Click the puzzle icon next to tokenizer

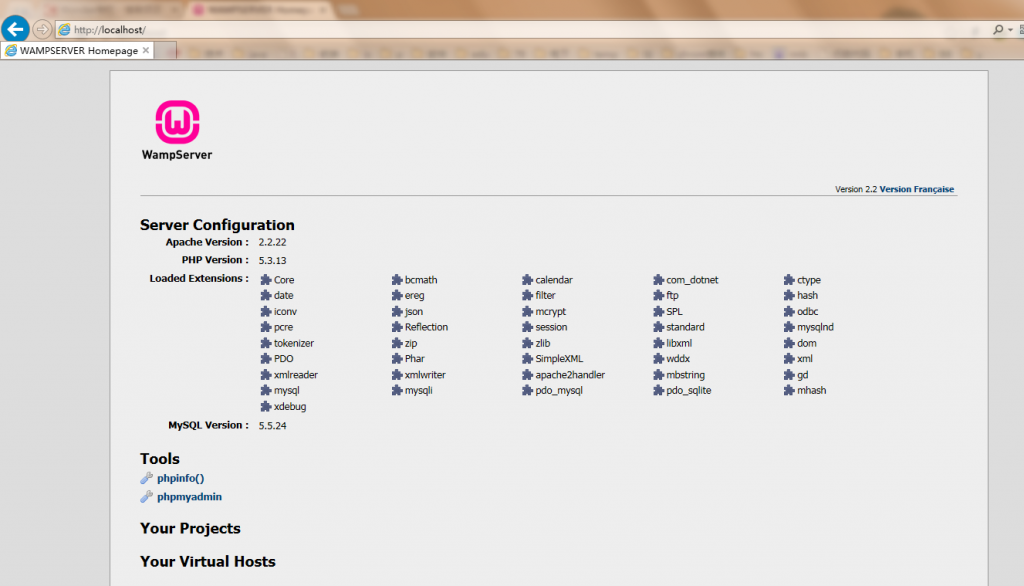(x=266, y=343)
